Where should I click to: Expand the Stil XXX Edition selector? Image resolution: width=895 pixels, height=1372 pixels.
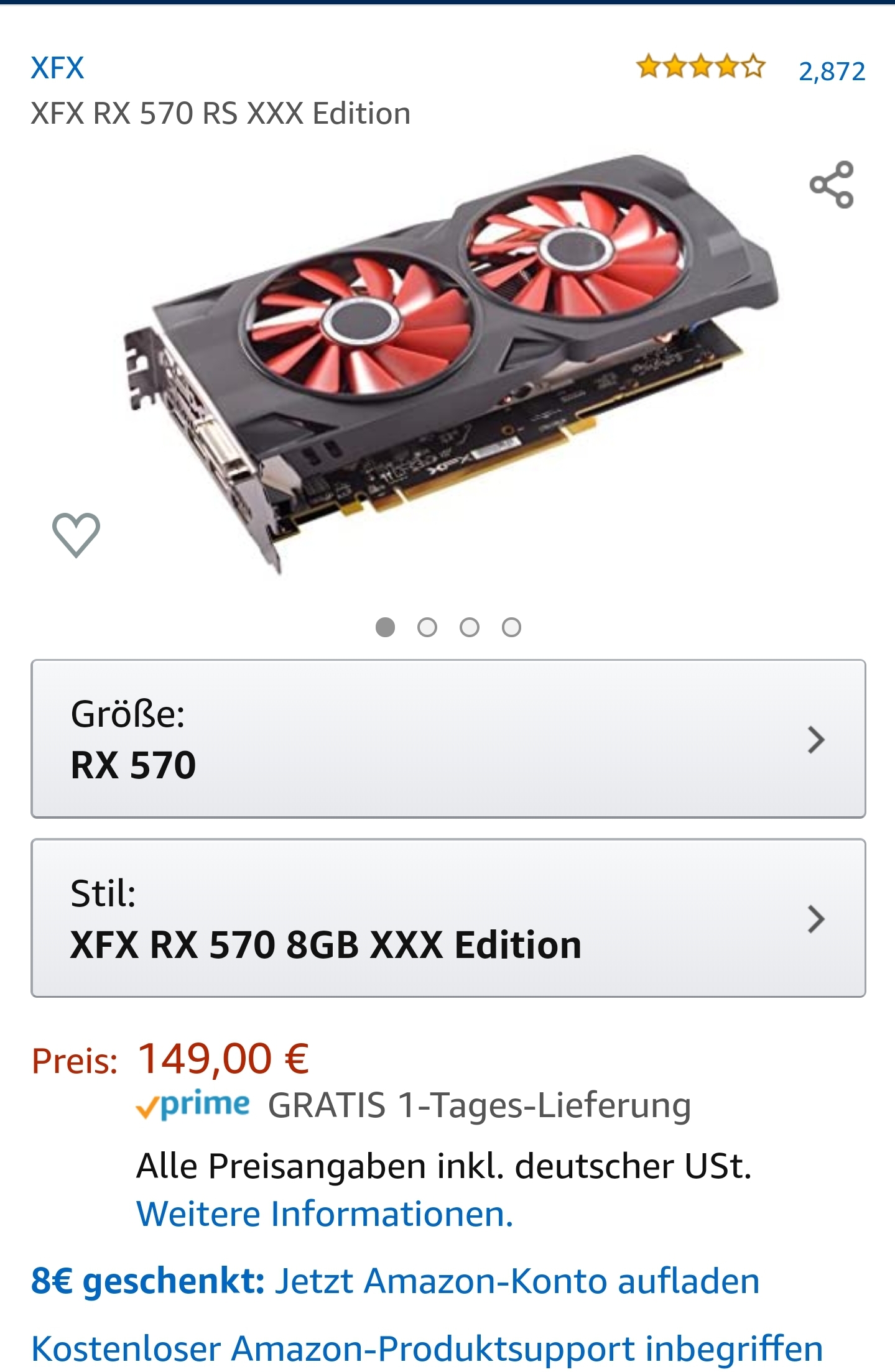[448, 918]
